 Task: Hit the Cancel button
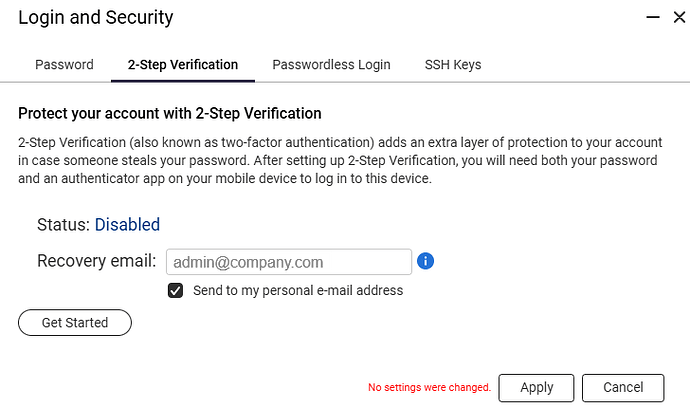[x=623, y=387]
